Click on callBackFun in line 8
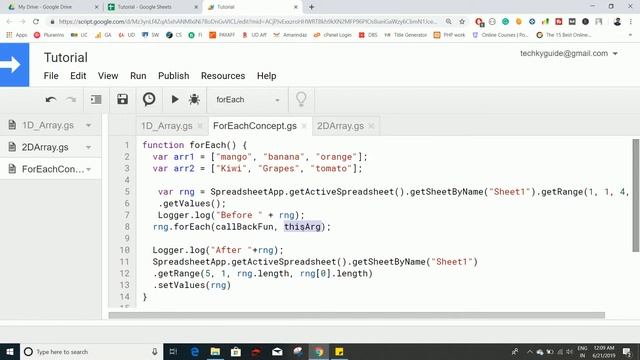 (x=244, y=227)
